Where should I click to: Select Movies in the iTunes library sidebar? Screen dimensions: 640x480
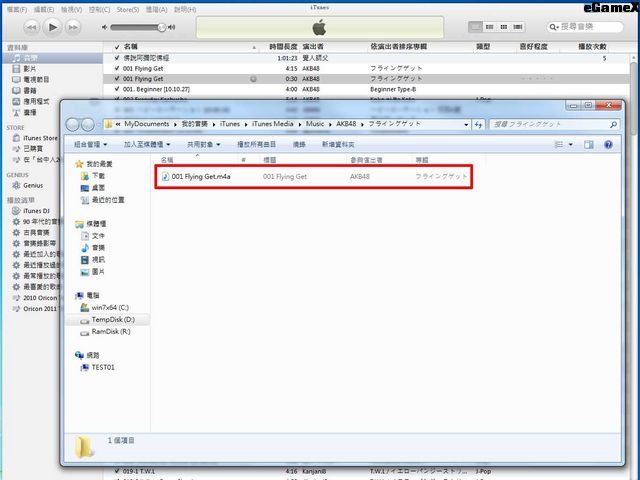click(29, 69)
